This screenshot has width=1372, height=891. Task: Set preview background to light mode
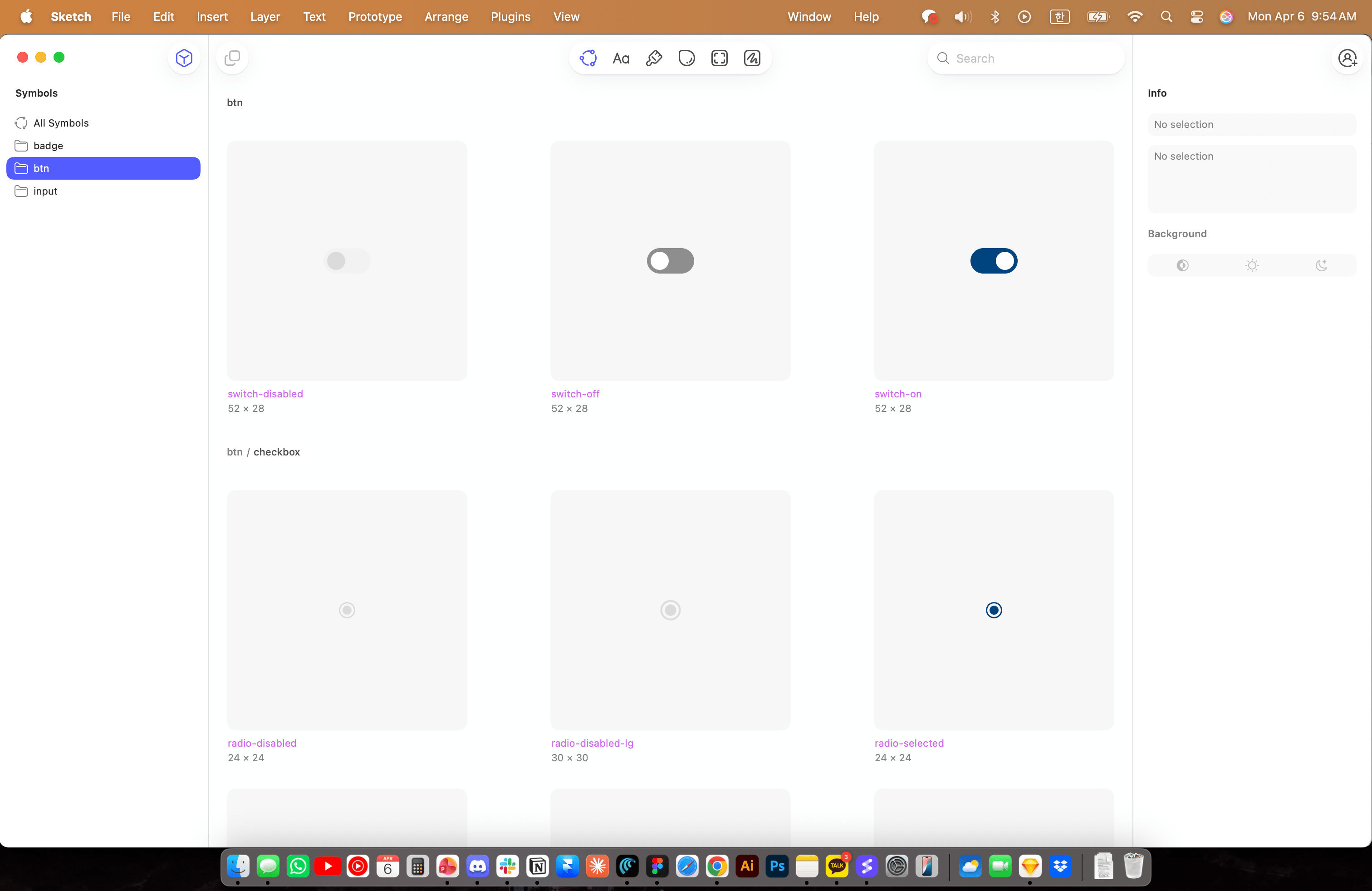click(x=1251, y=266)
